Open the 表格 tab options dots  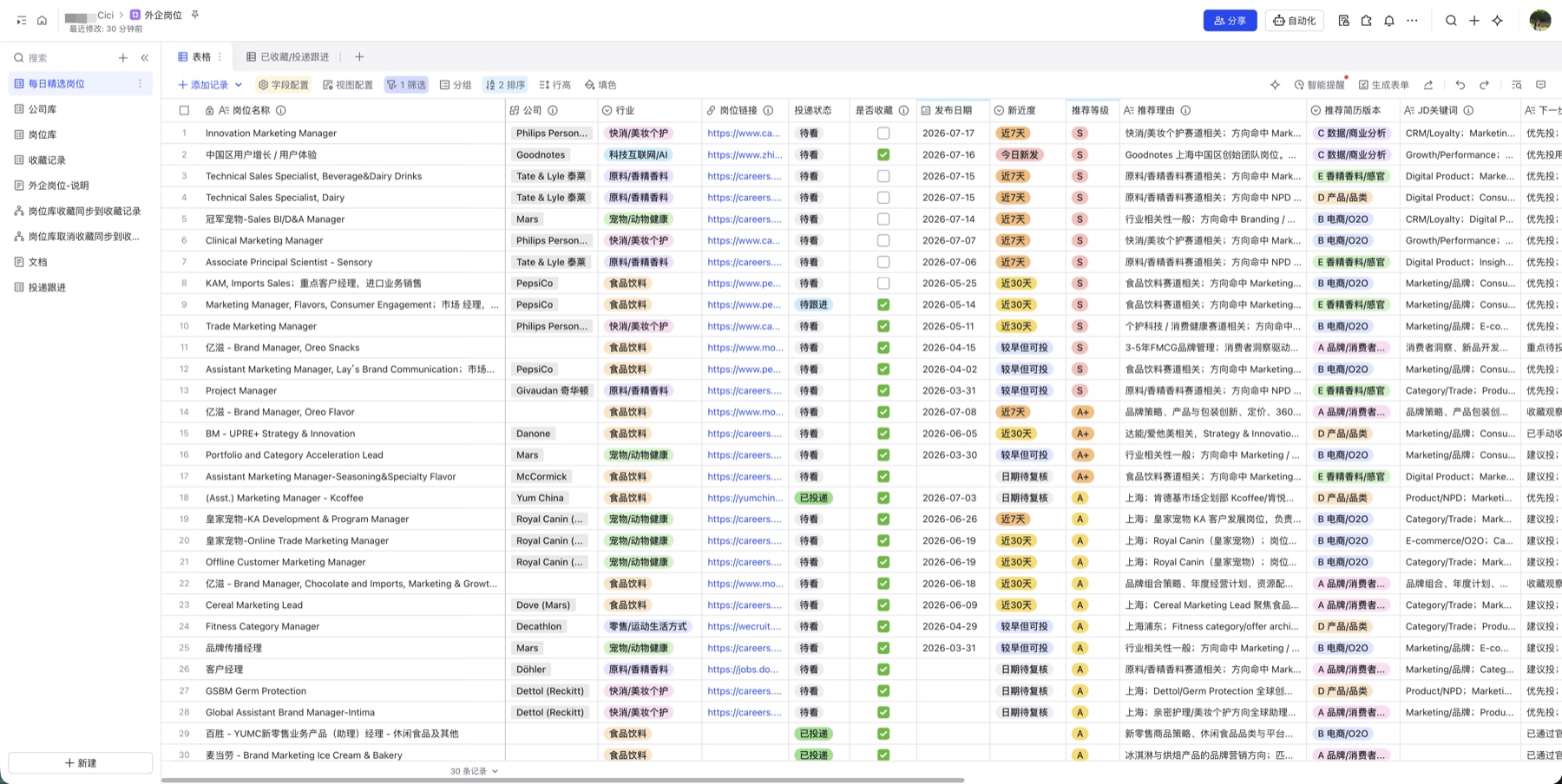coord(220,57)
